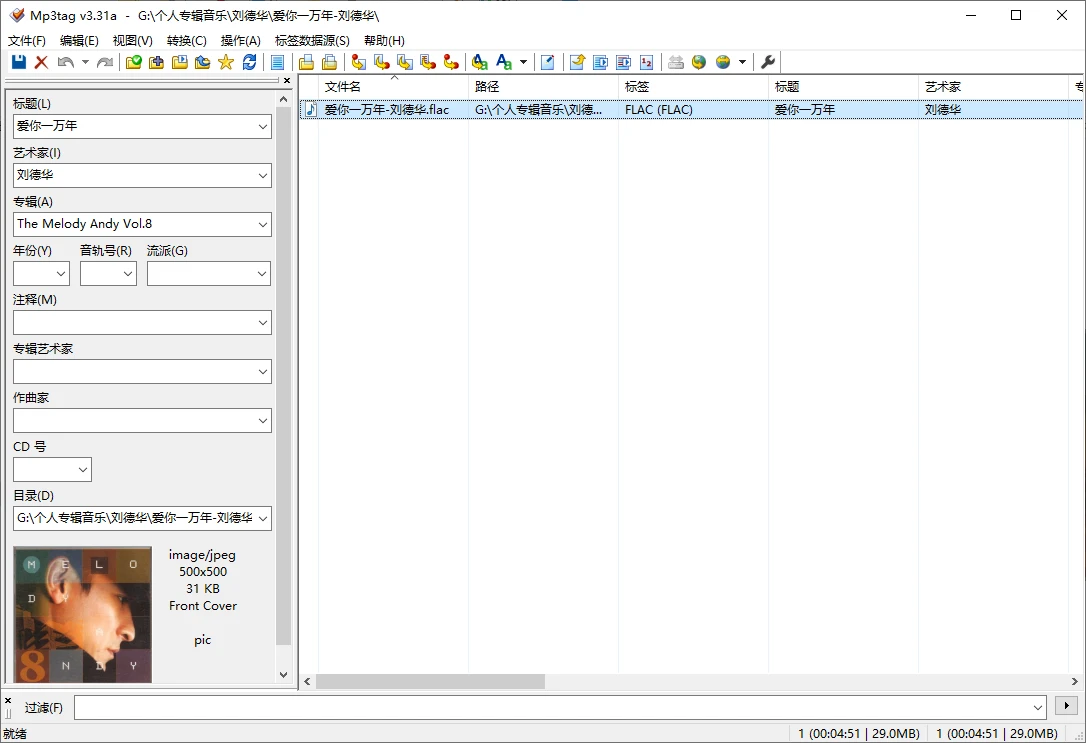
Task: Open the 专辑 album dropdown
Action: (x=262, y=224)
